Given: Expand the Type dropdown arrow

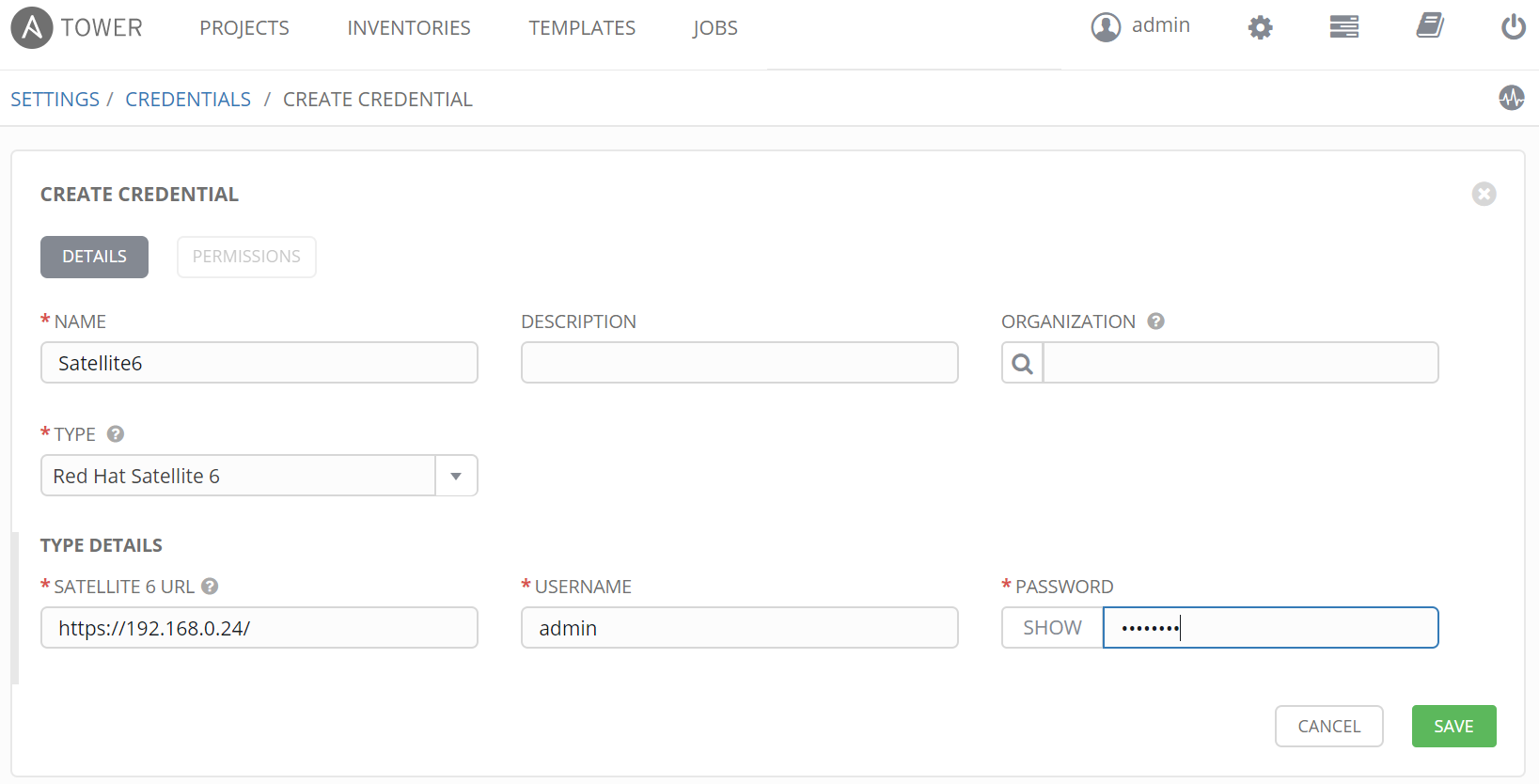Looking at the screenshot, I should (456, 476).
